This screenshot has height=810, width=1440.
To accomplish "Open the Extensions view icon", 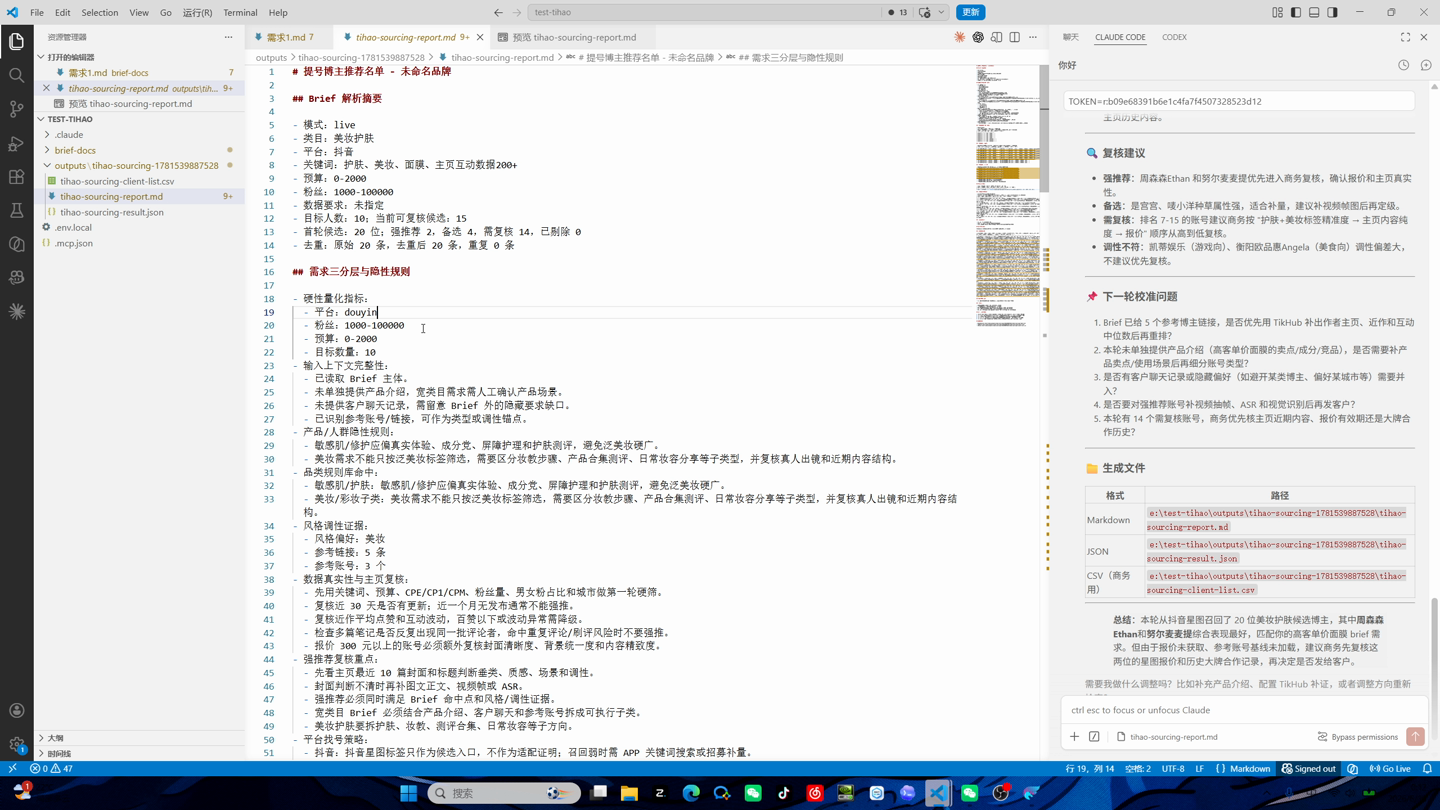I will point(16,177).
